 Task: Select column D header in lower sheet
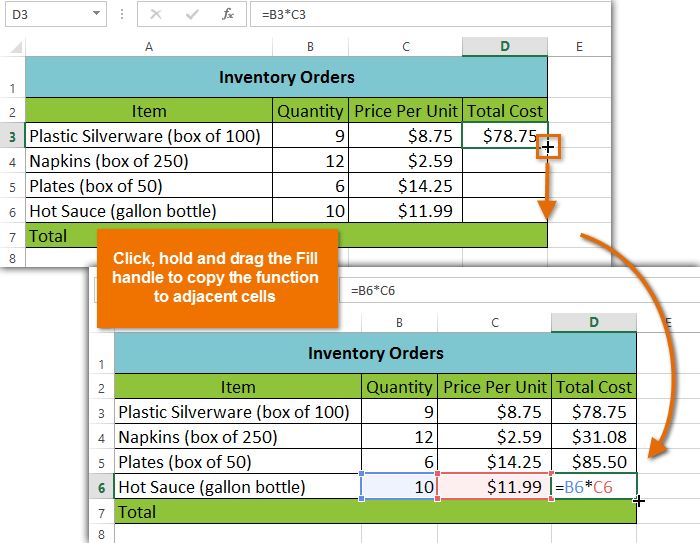(x=594, y=322)
